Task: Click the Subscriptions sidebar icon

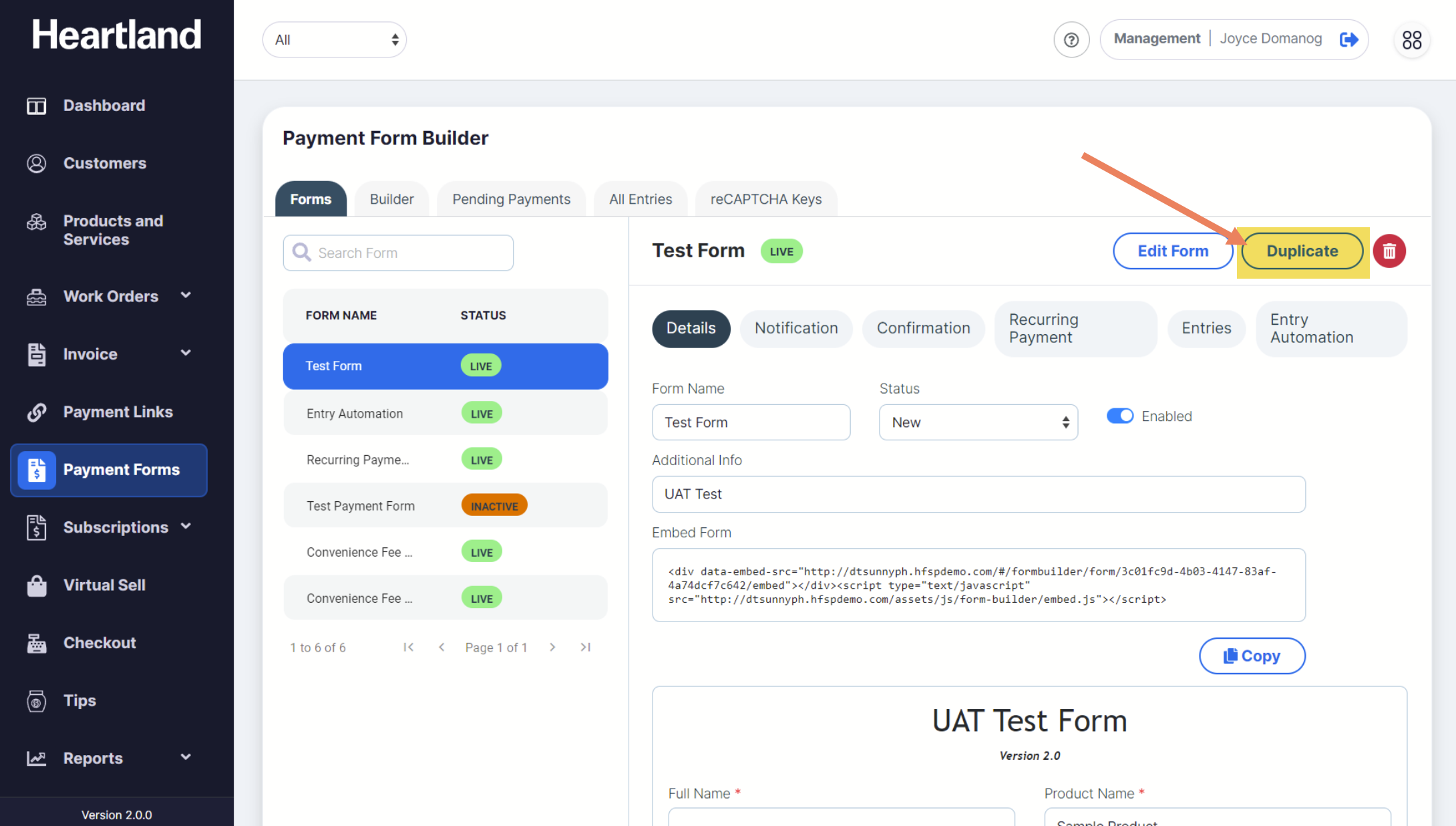Action: pyautogui.click(x=36, y=527)
